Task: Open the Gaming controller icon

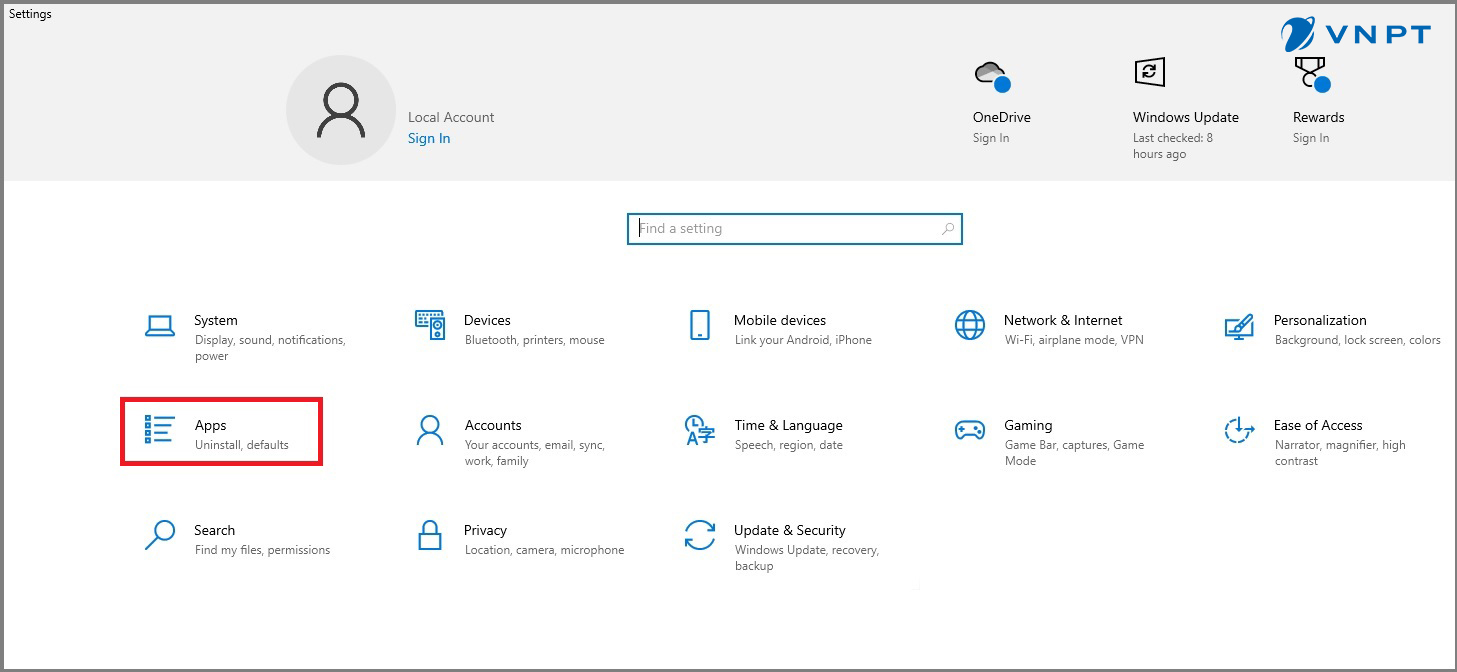Action: (969, 430)
